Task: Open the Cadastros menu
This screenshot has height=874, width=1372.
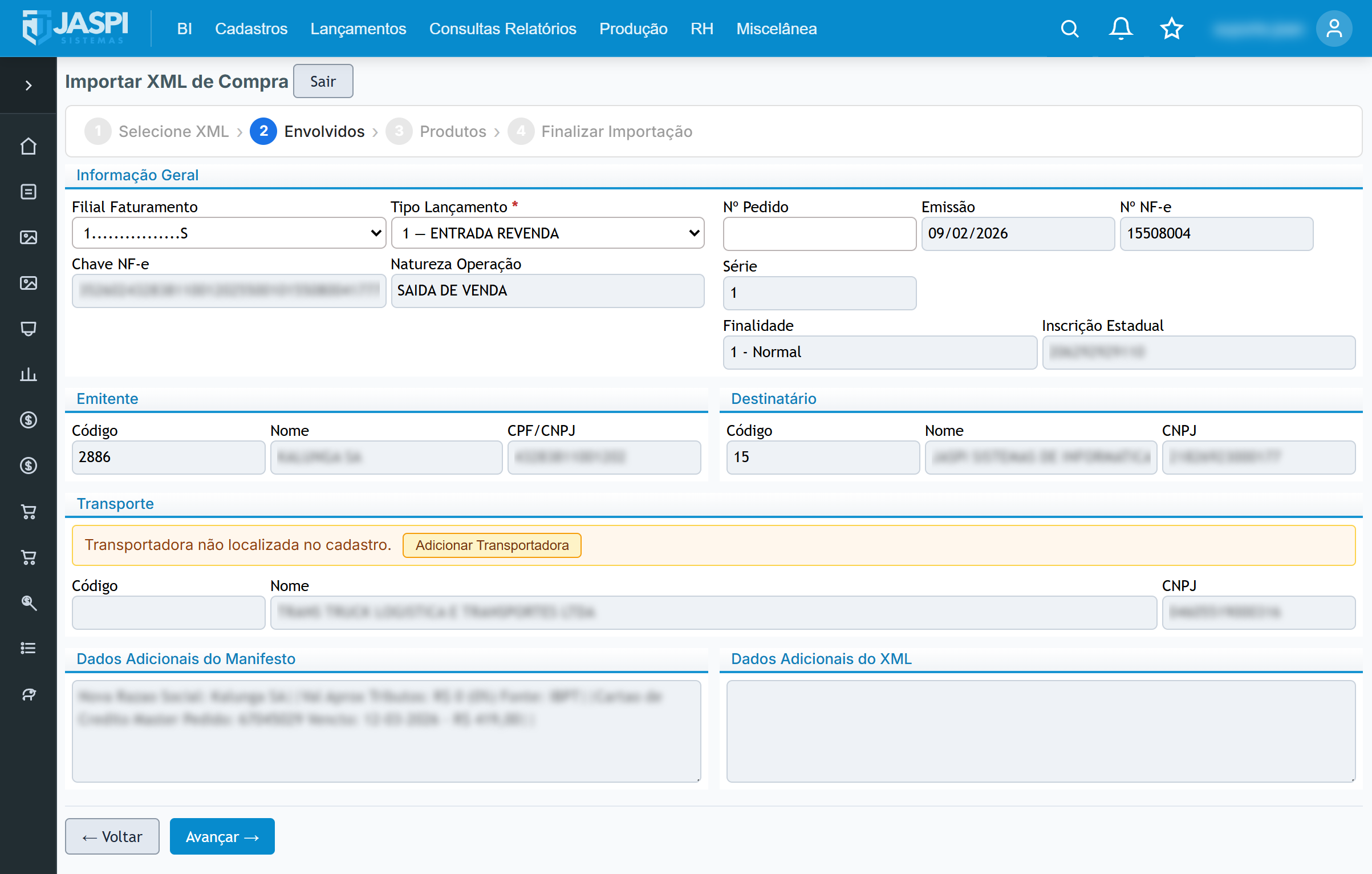Action: click(251, 29)
